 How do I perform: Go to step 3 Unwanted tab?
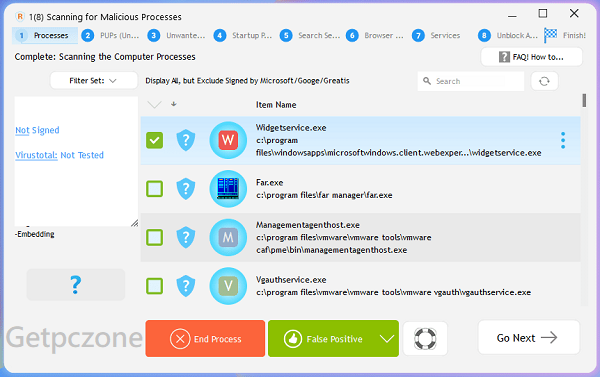pos(177,36)
